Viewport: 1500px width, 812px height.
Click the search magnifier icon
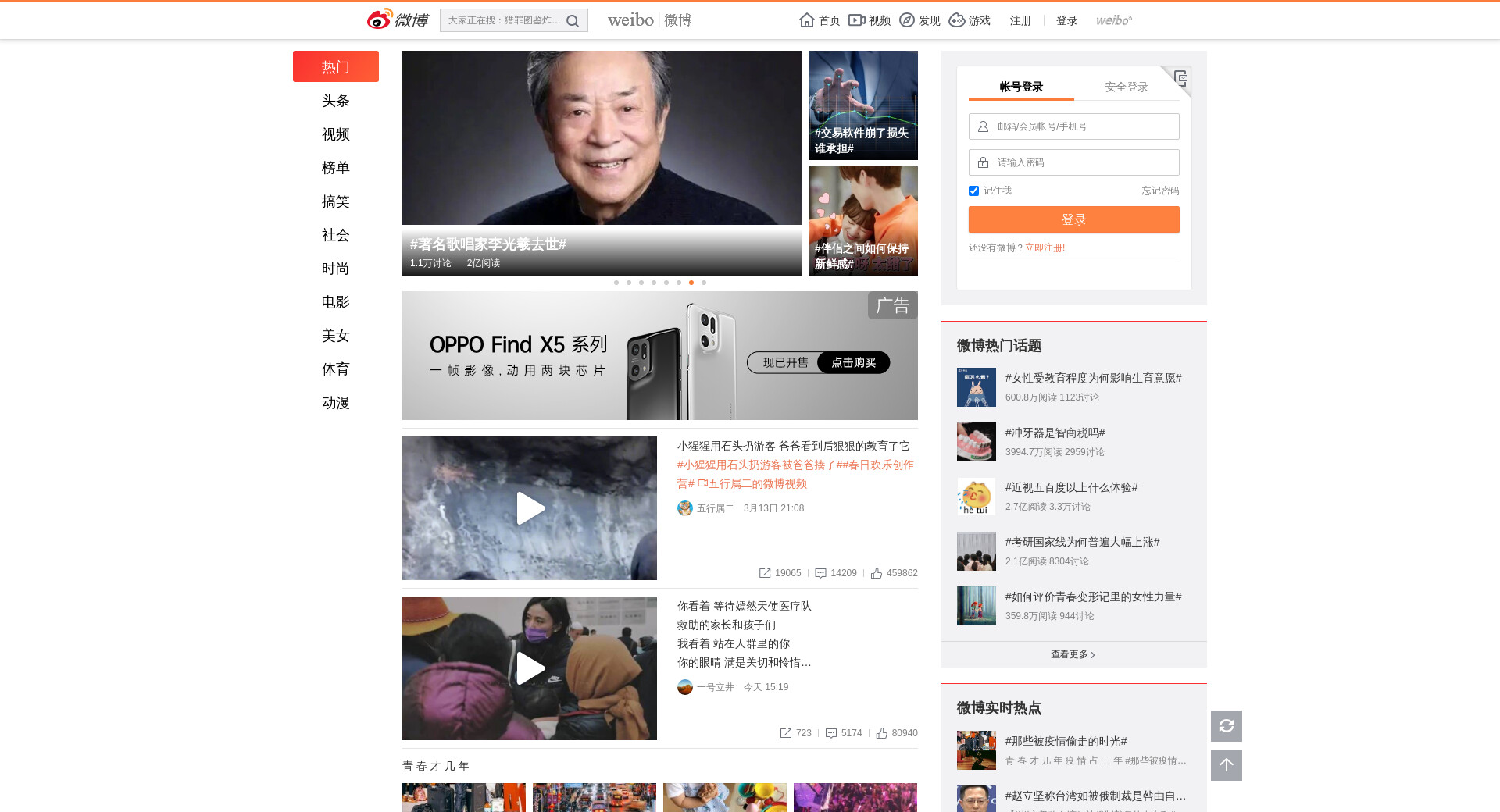[573, 21]
